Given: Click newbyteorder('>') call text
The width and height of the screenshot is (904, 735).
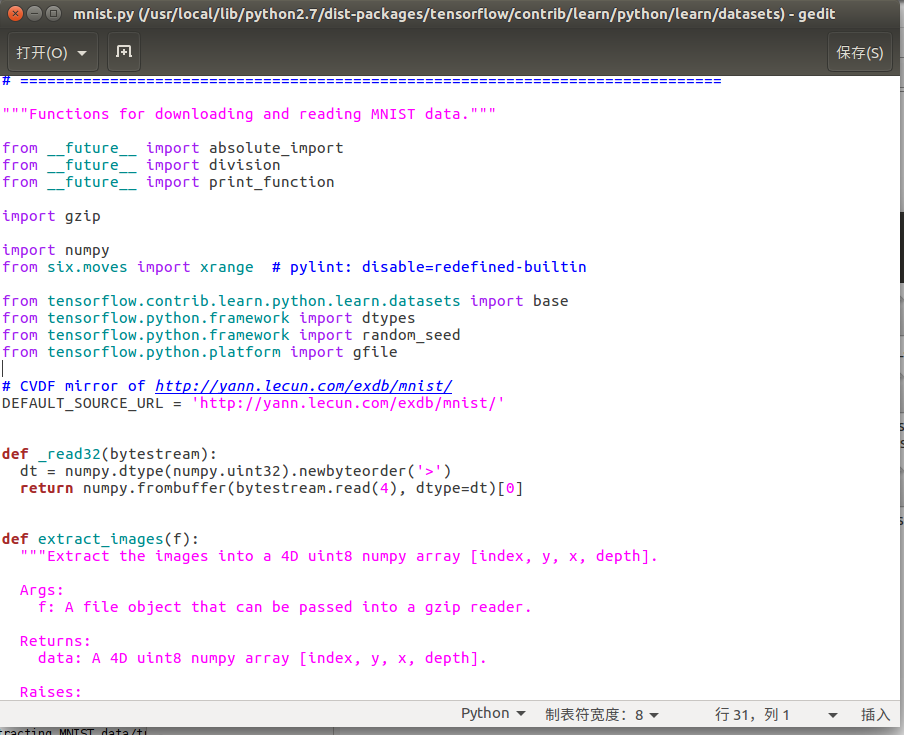Looking at the screenshot, I should coord(375,471).
